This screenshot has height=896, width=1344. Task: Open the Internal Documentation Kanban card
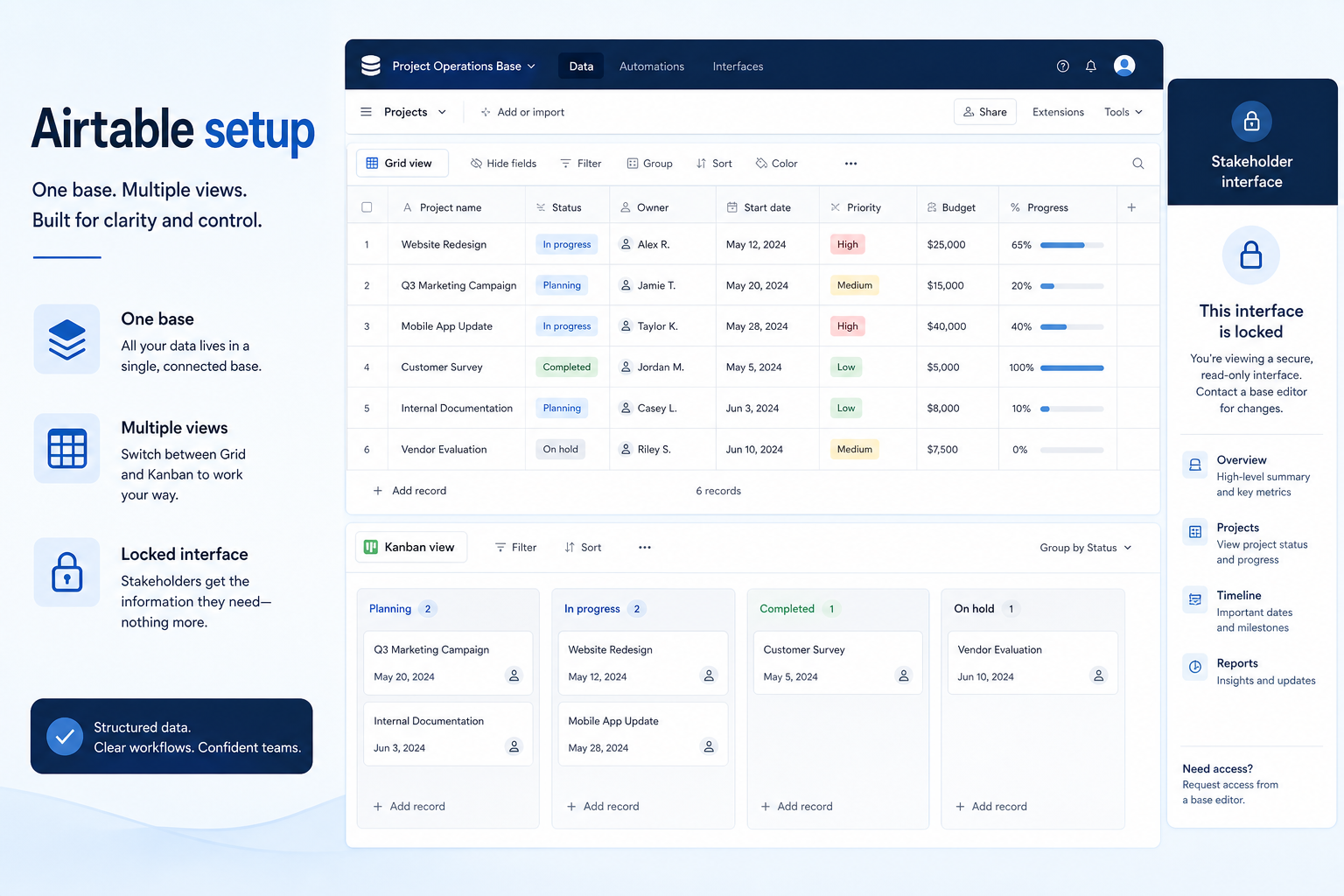448,734
